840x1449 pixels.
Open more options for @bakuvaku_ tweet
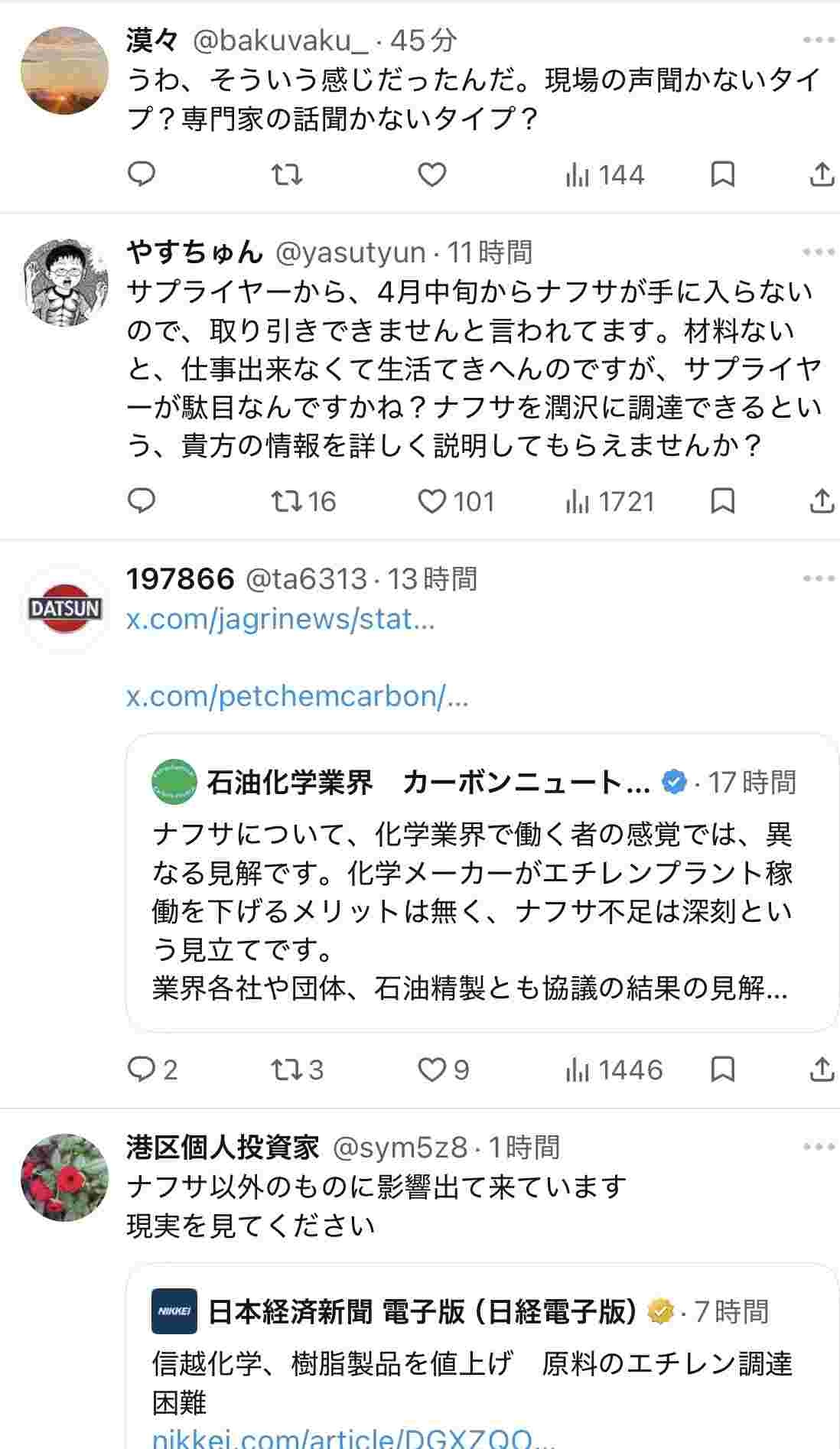(819, 41)
